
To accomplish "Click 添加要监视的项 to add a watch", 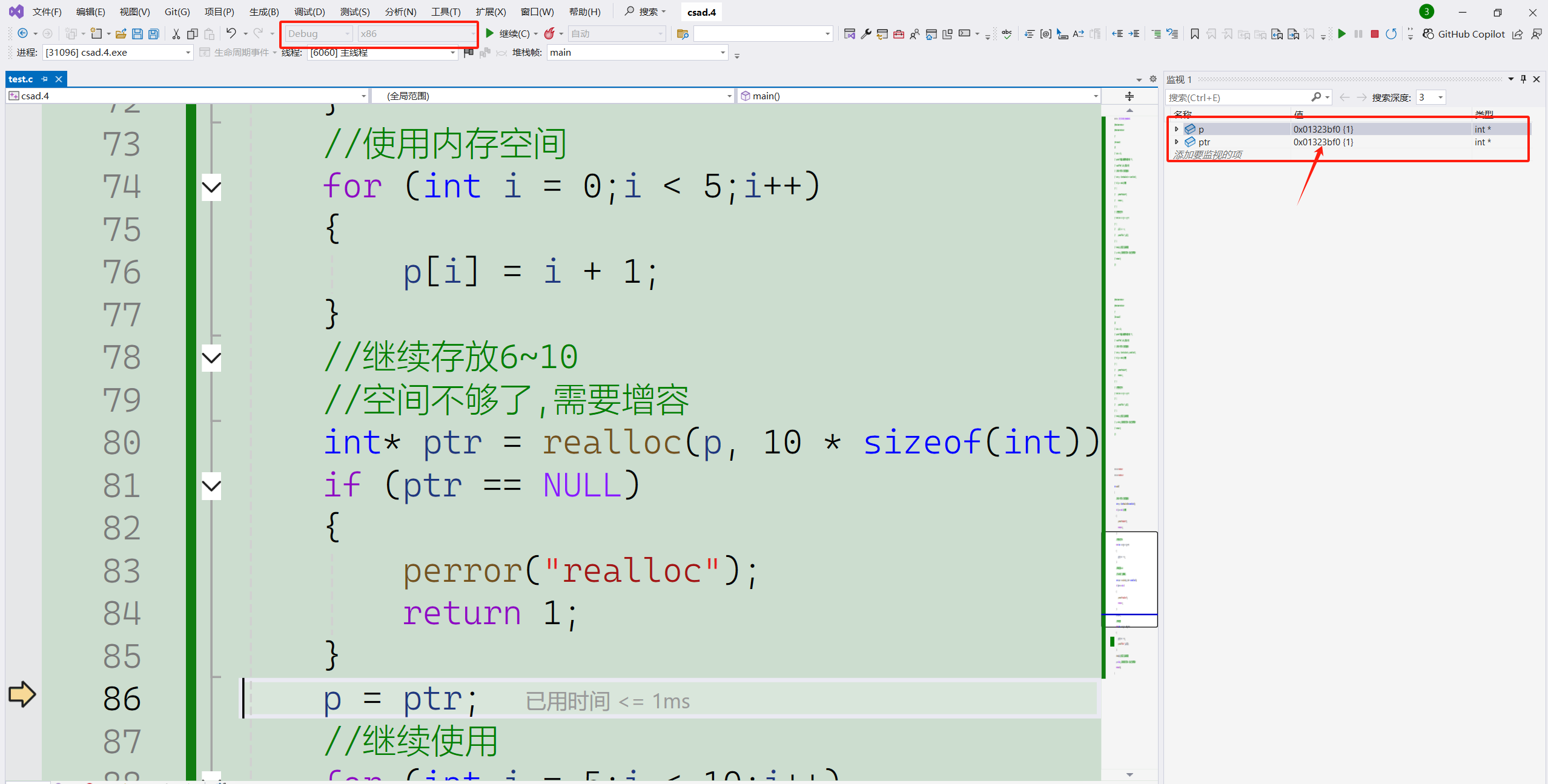I will [1208, 154].
